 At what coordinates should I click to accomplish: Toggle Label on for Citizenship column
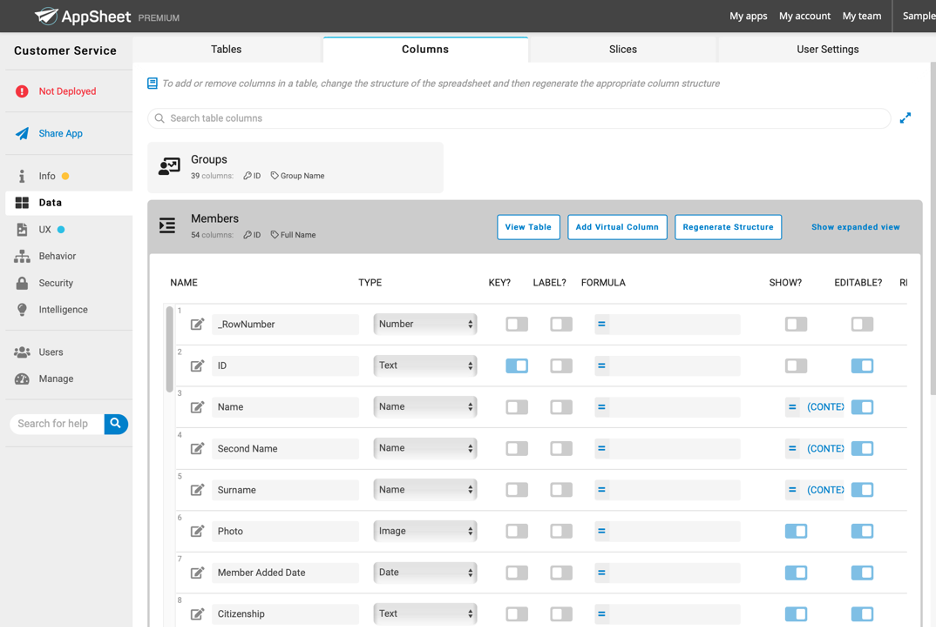point(561,614)
